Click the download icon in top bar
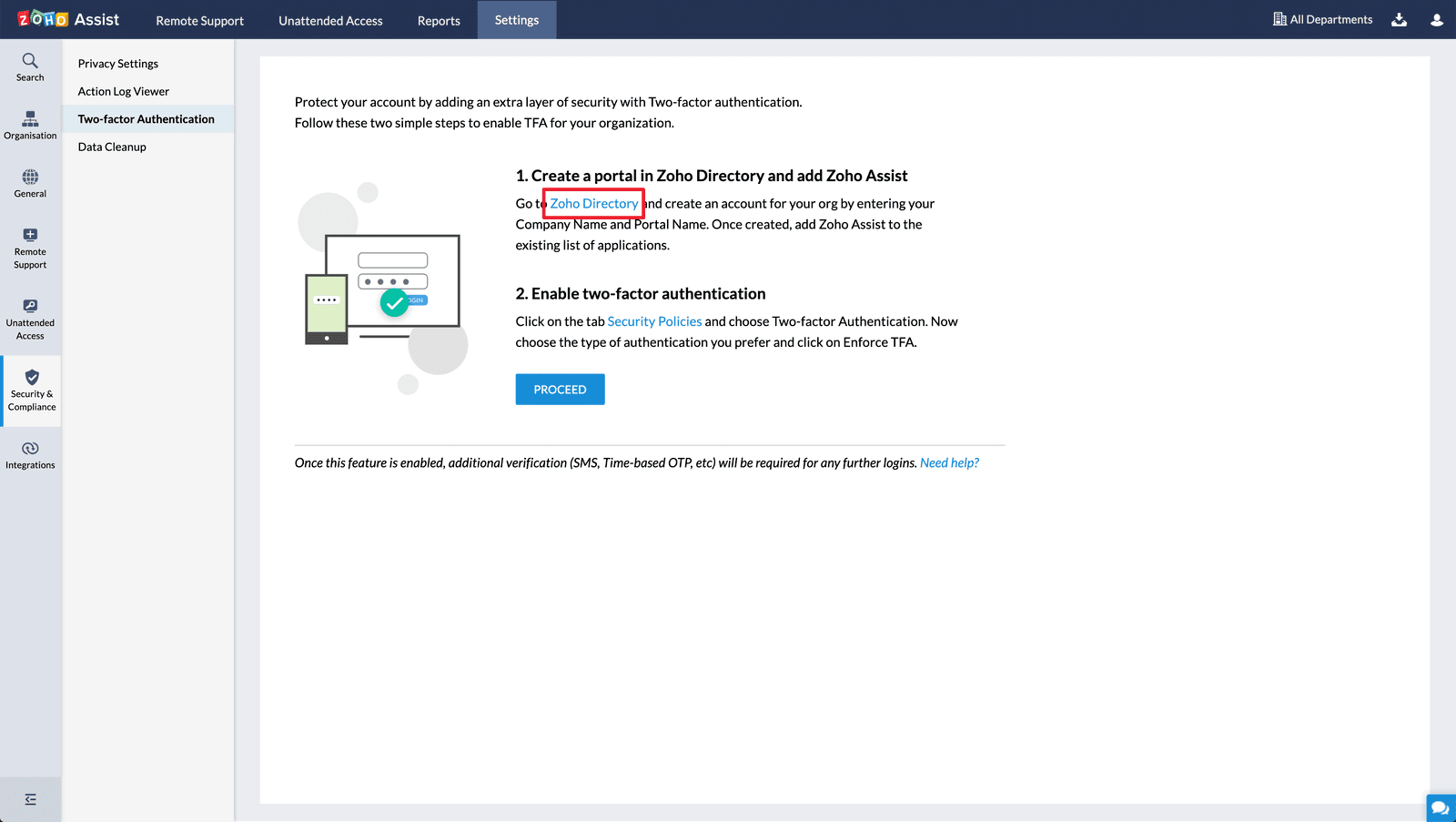Screen dimensions: 1456x822 [1400, 20]
